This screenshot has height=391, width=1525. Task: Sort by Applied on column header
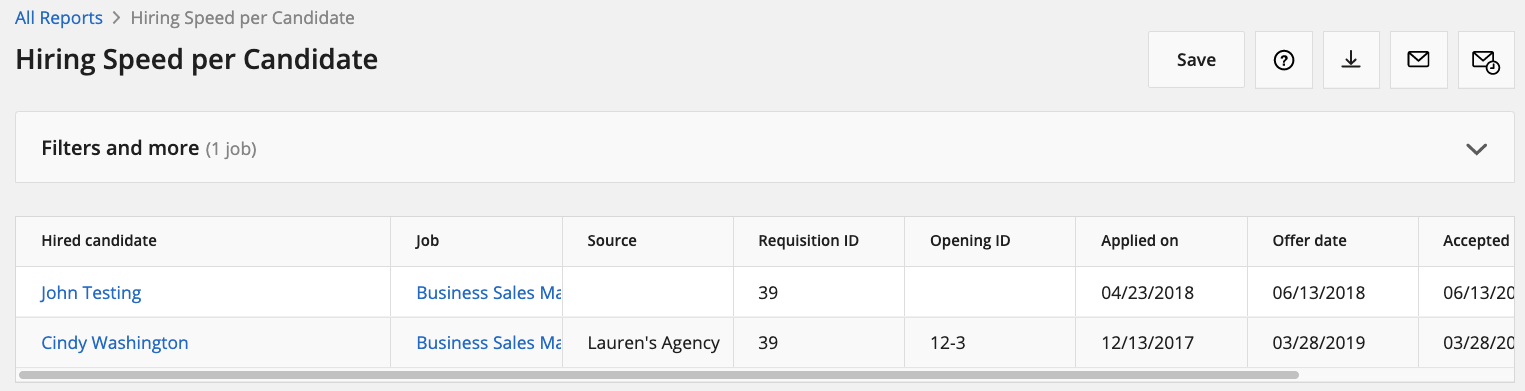[x=1140, y=241]
